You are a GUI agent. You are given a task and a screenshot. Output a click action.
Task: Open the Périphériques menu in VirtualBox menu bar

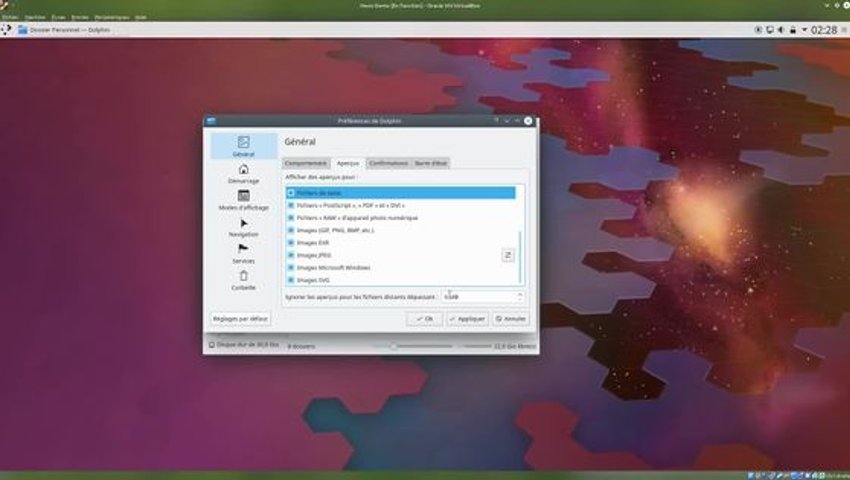pos(112,17)
